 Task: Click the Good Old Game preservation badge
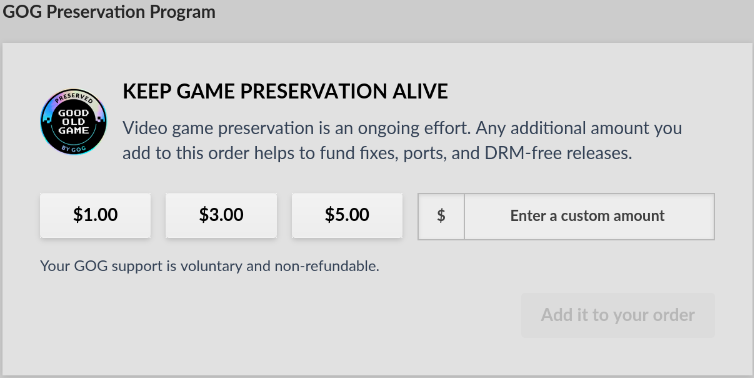point(74,122)
